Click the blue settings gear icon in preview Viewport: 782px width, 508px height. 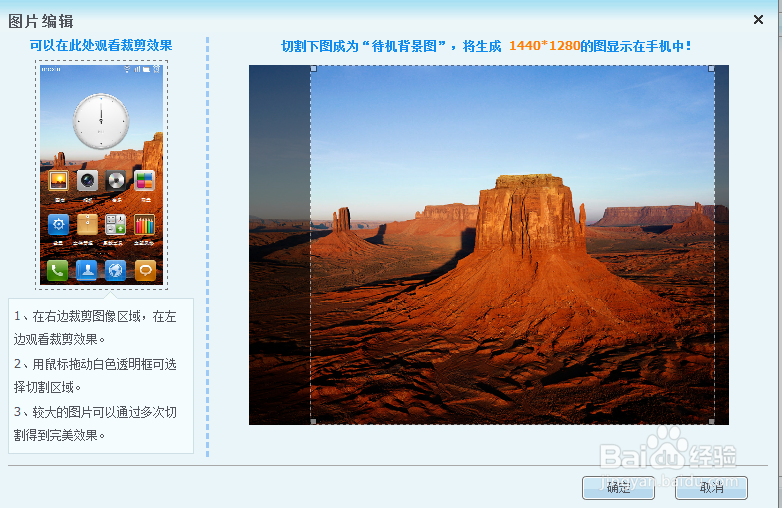[58, 224]
